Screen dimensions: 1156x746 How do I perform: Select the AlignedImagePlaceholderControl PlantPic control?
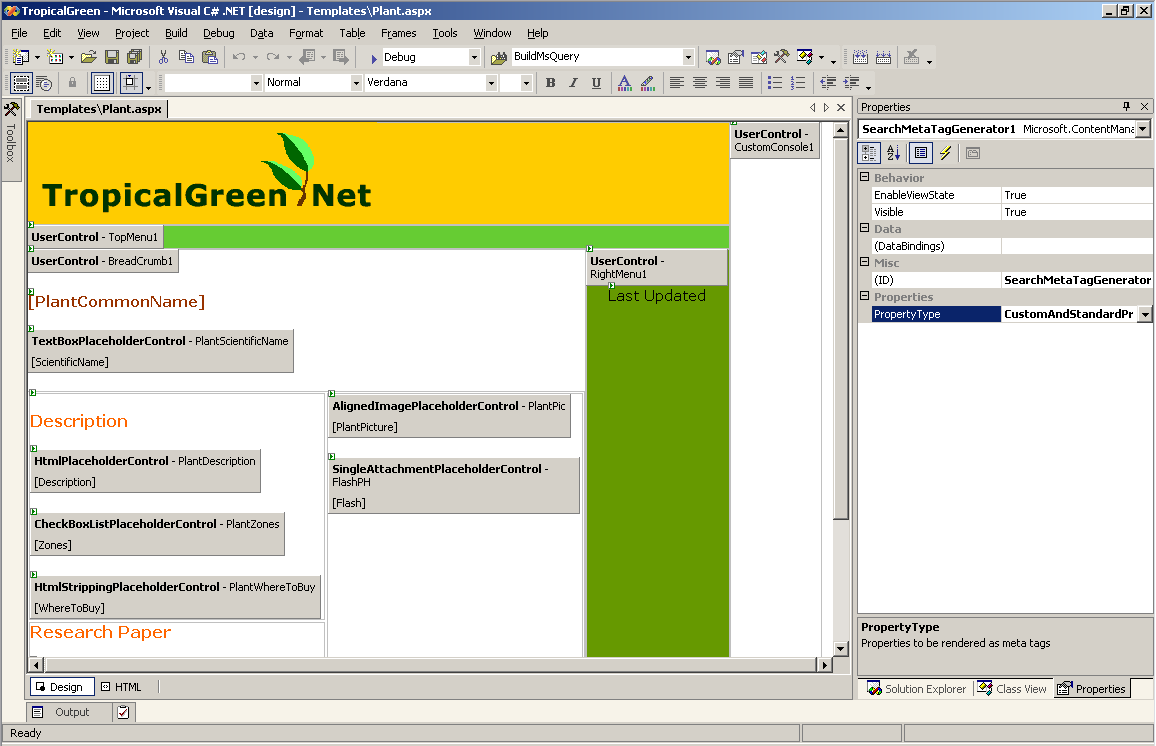(x=449, y=416)
